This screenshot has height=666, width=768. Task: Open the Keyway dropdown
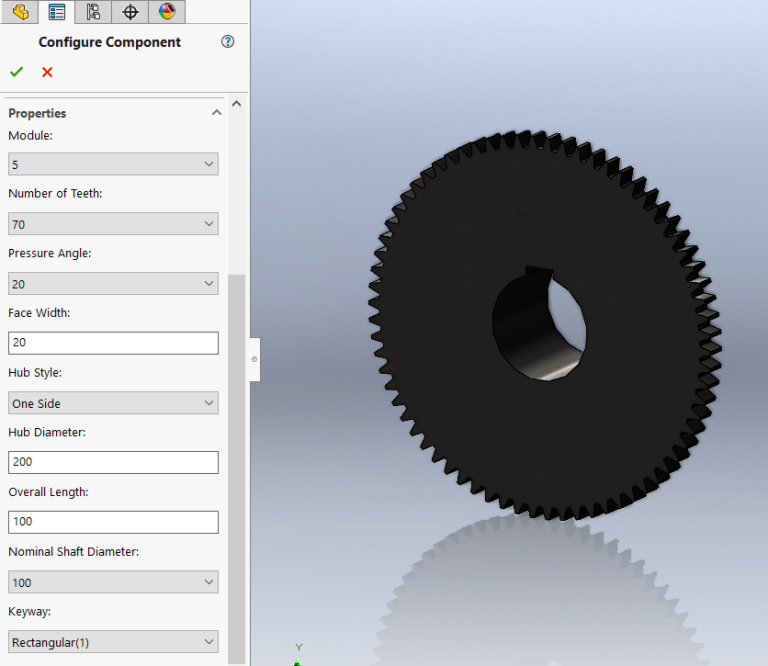pyautogui.click(x=113, y=642)
